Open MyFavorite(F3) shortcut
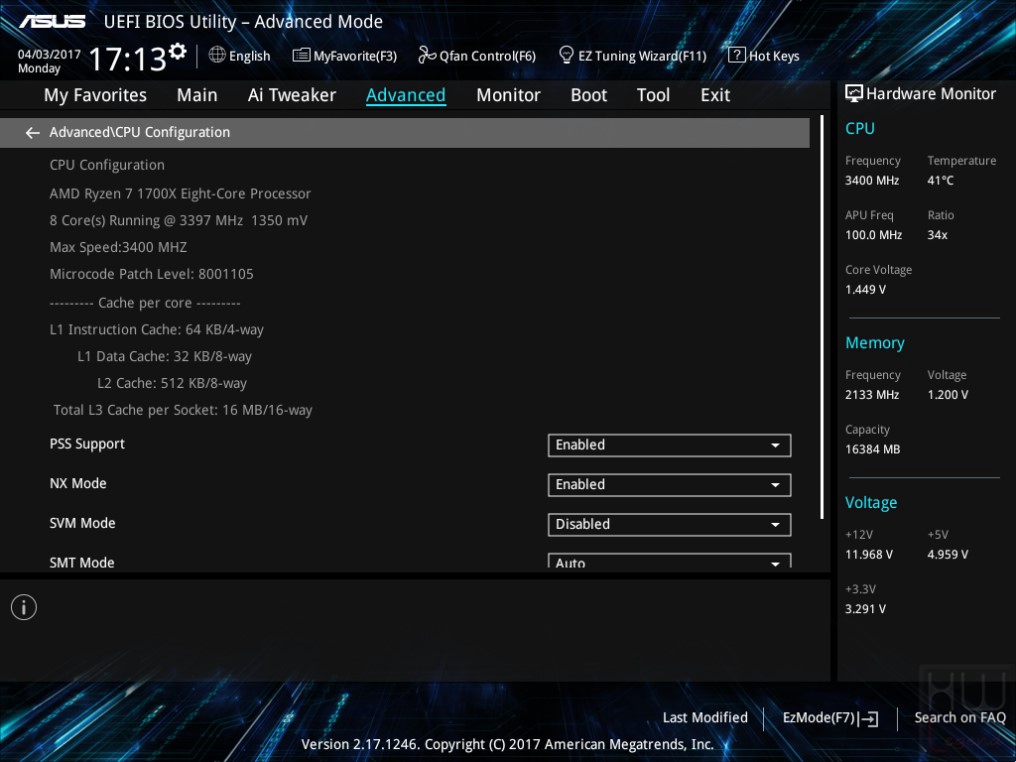 pyautogui.click(x=345, y=56)
